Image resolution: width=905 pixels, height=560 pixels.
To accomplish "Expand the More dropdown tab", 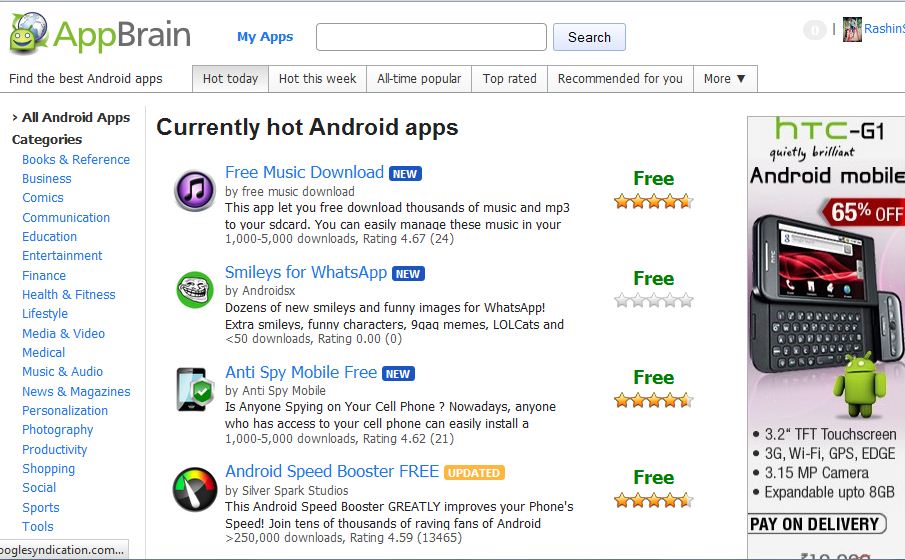I will pyautogui.click(x=724, y=79).
